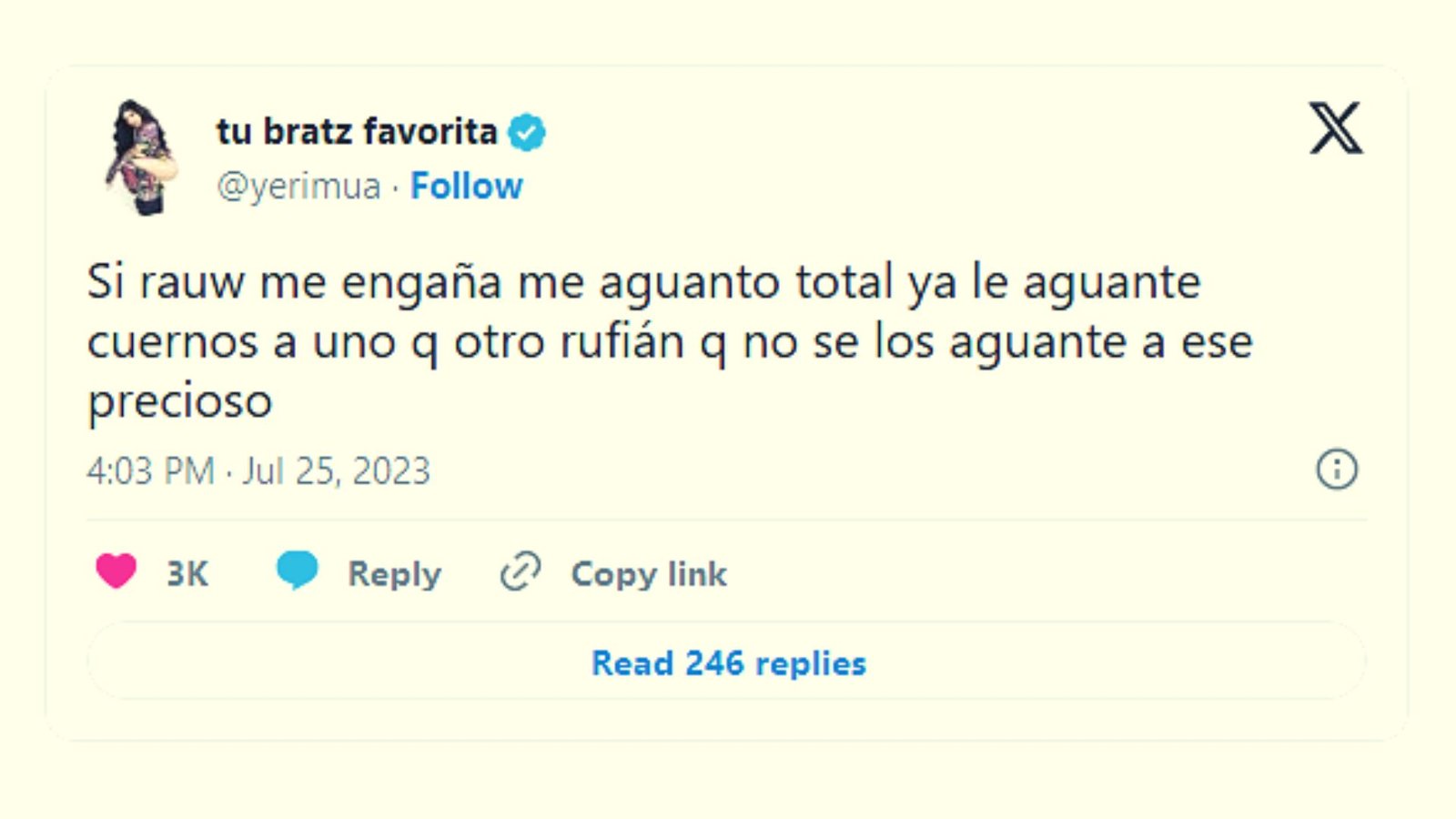Click the X logo on the tweet
This screenshot has width=1456, height=819.
coord(1335,128)
